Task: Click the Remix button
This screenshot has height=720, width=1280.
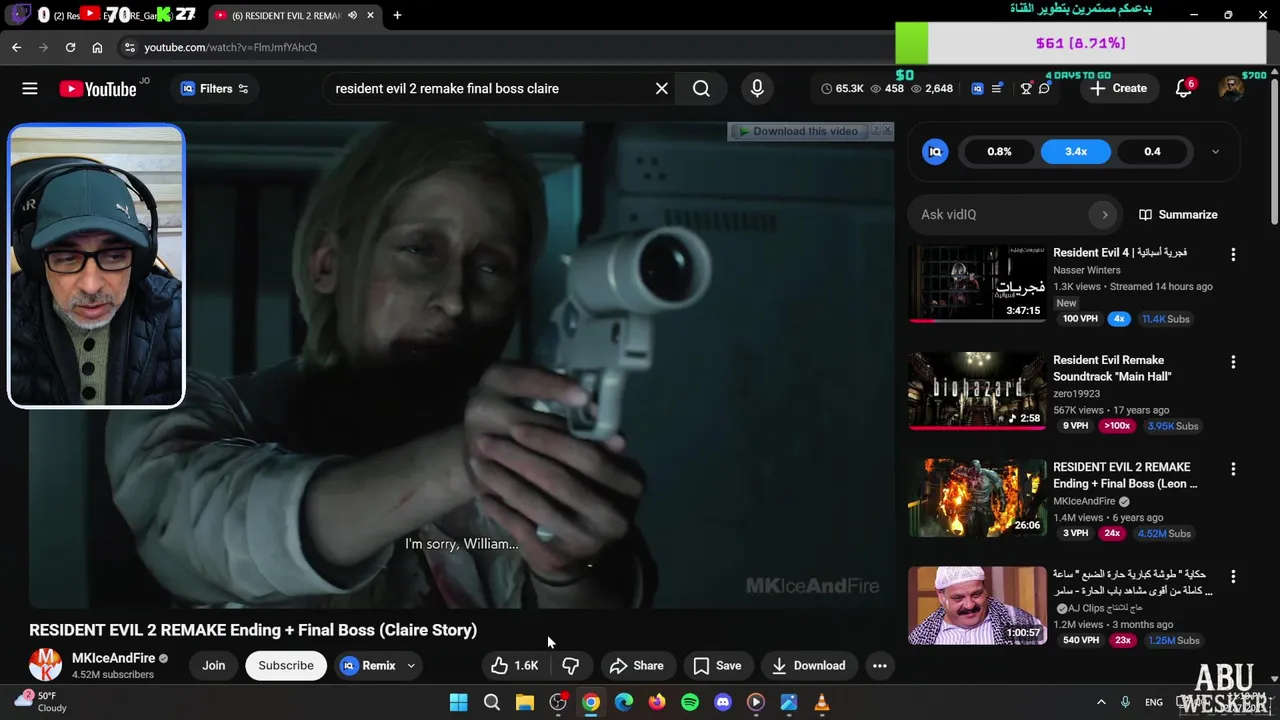Action: [x=368, y=665]
